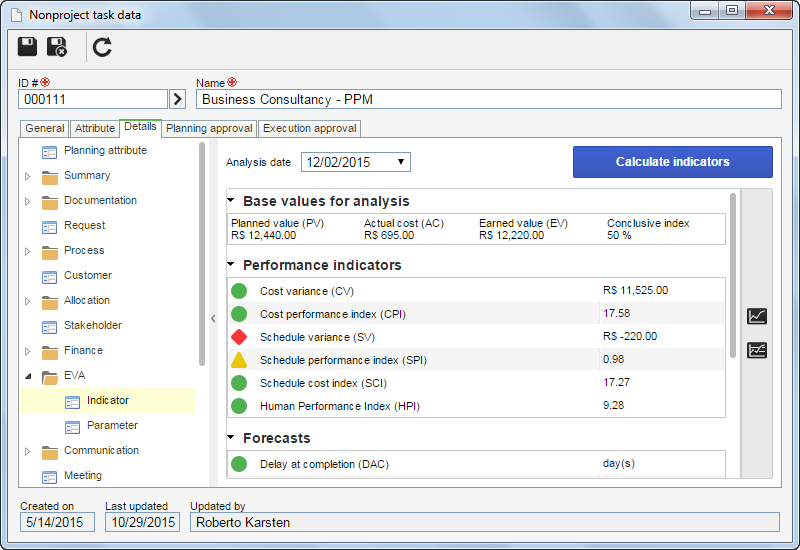Image resolution: width=800 pixels, height=550 pixels.
Task: Select the Customer tree item
Action: [x=88, y=276]
